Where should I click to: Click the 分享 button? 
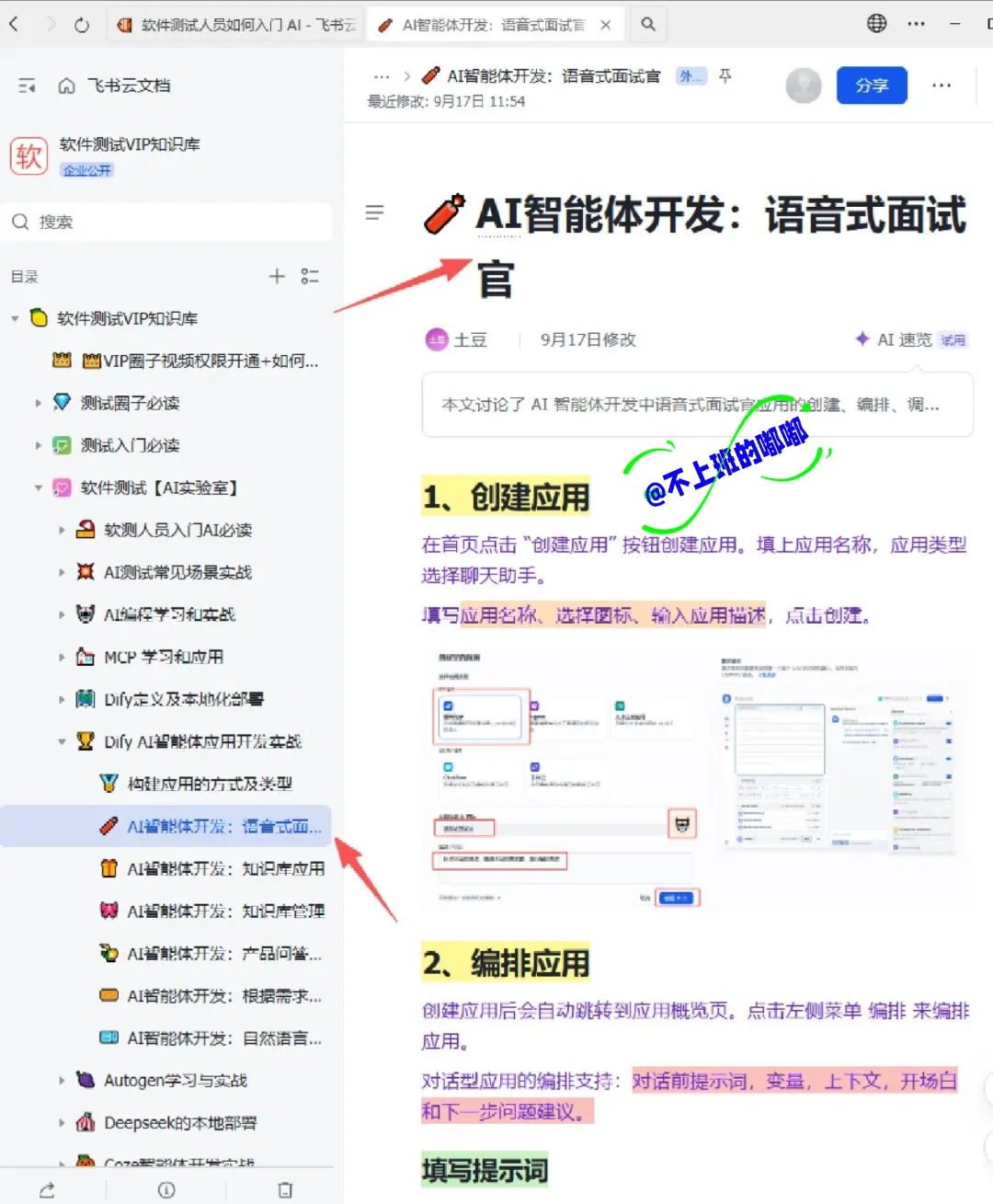871,85
